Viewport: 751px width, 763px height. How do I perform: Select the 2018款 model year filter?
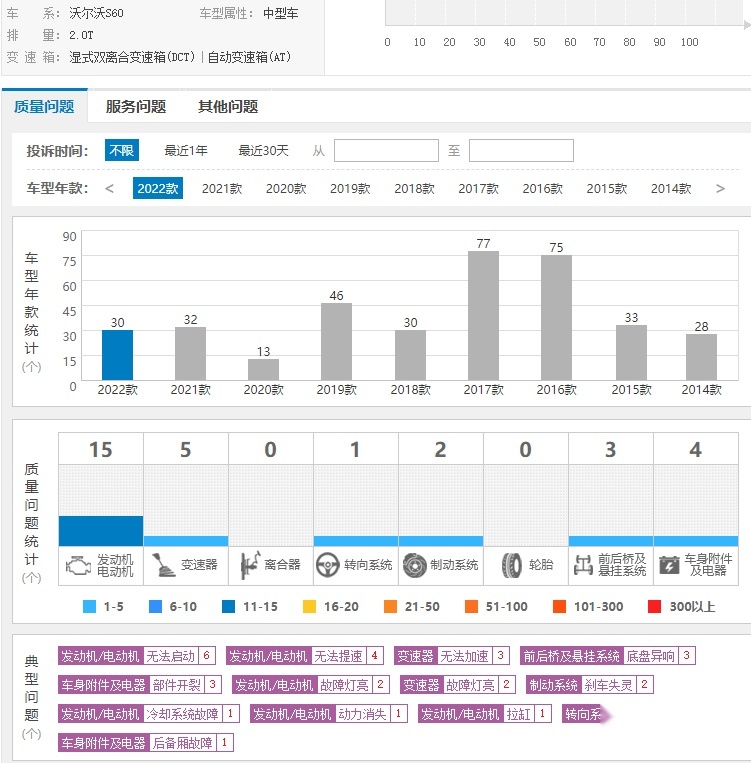[x=414, y=188]
